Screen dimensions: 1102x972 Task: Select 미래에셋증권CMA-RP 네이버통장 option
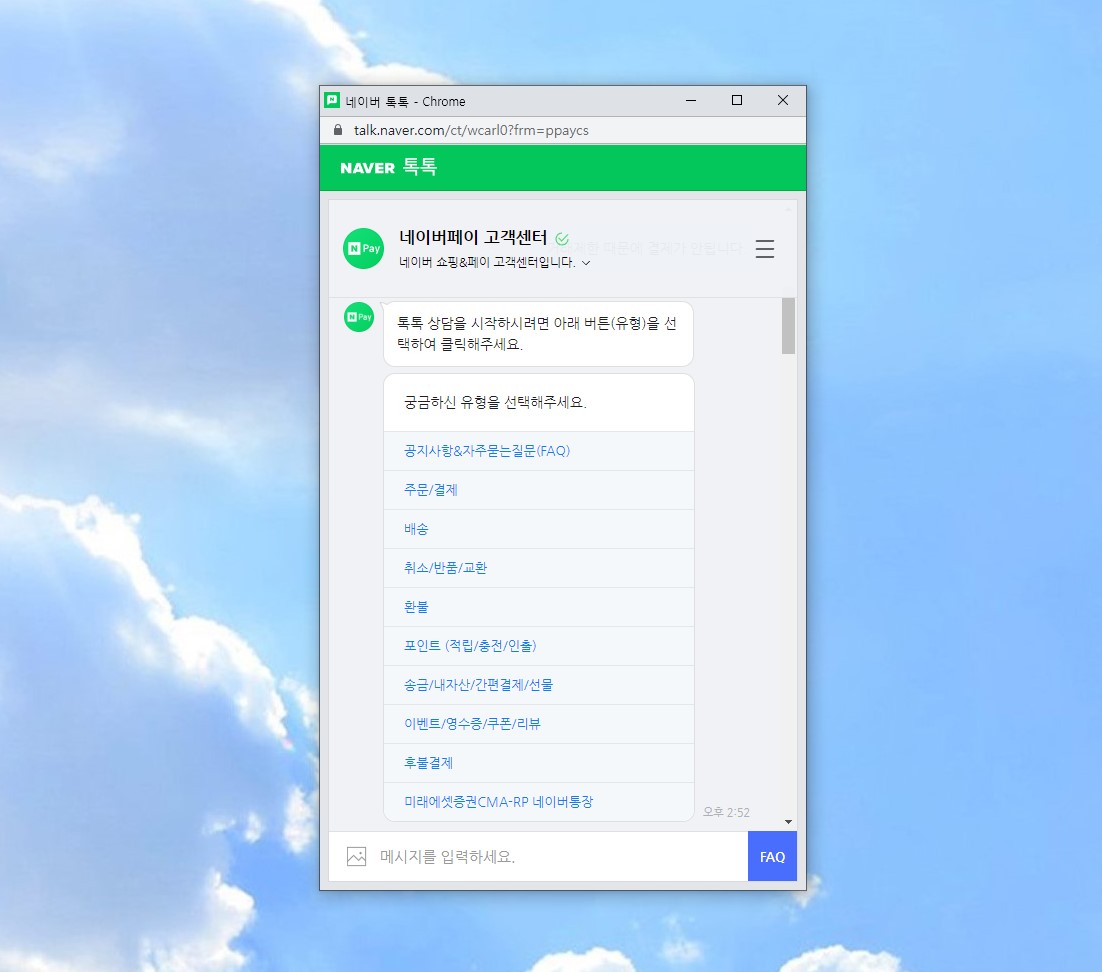coord(539,802)
